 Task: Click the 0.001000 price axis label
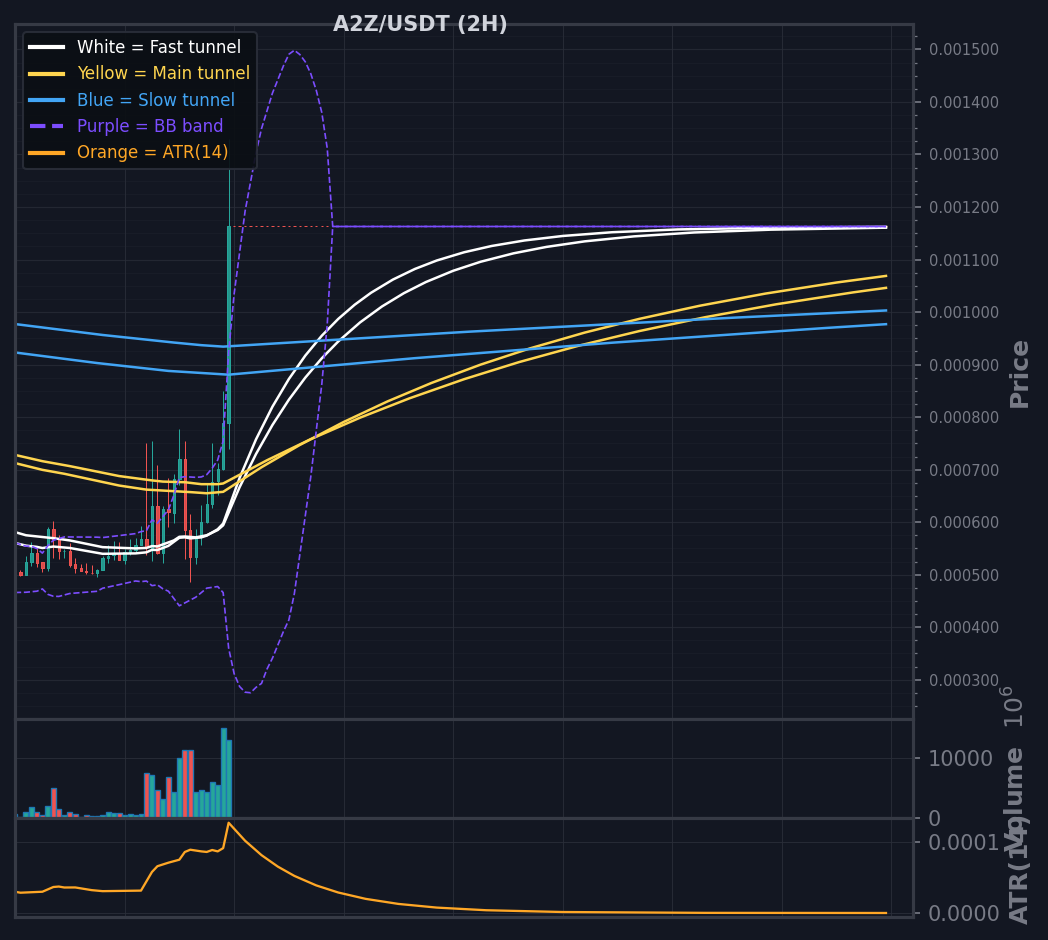(x=964, y=312)
